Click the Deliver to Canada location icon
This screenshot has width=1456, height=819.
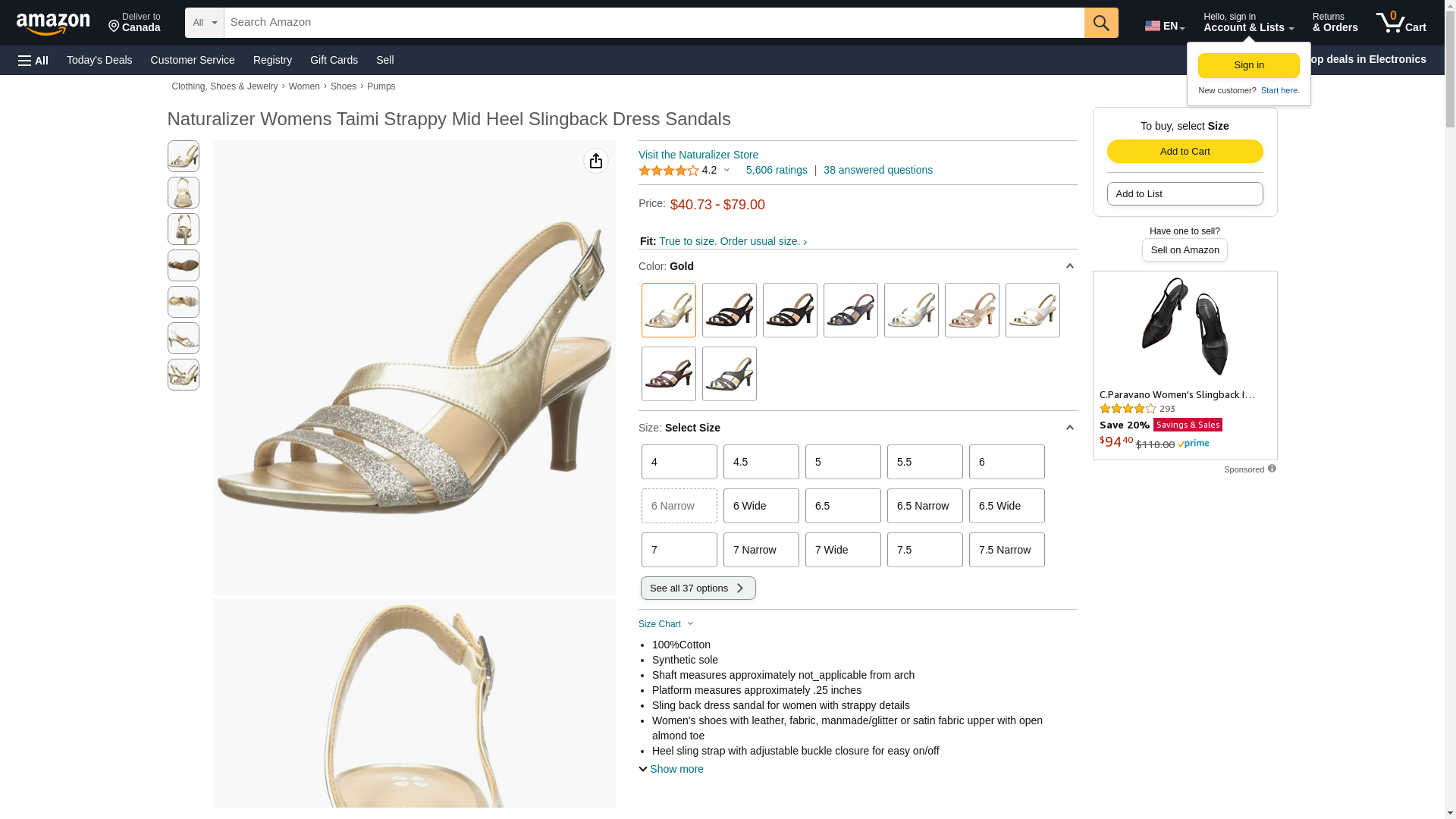click(115, 27)
